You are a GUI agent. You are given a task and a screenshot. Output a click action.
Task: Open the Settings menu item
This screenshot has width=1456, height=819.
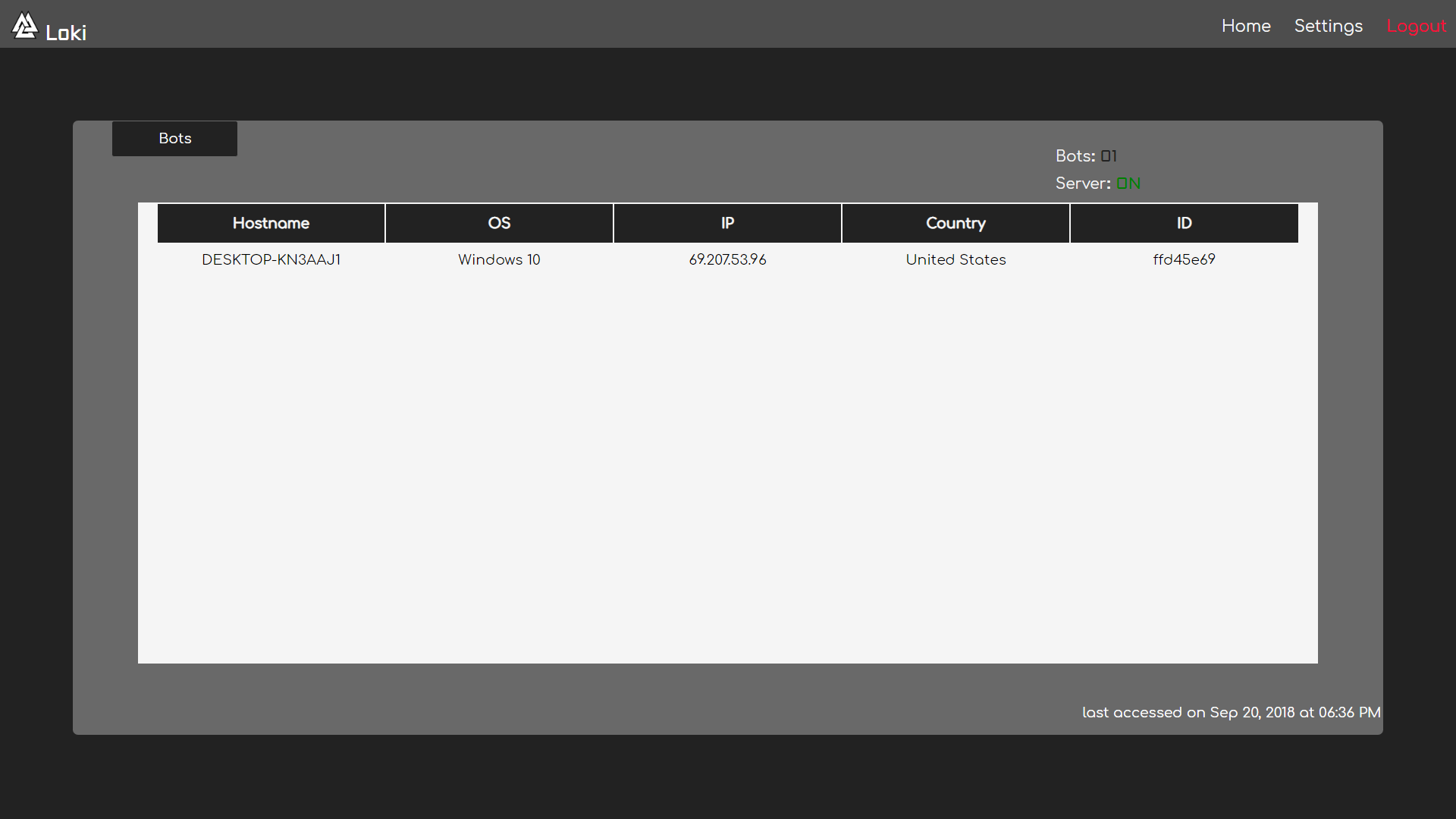point(1328,26)
